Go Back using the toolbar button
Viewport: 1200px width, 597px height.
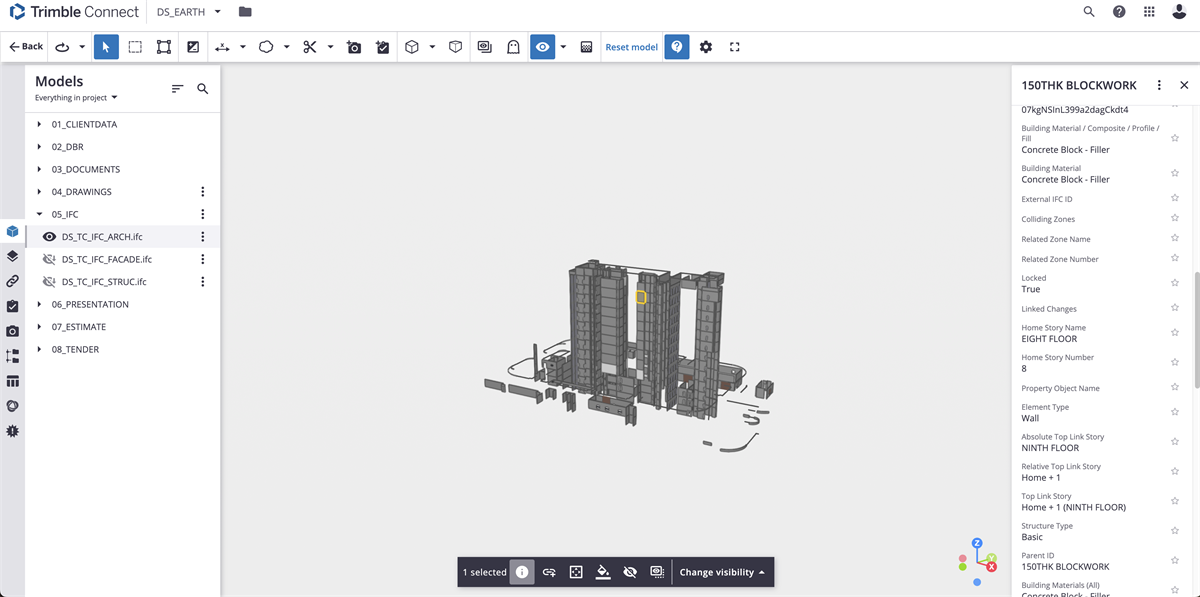[x=26, y=47]
